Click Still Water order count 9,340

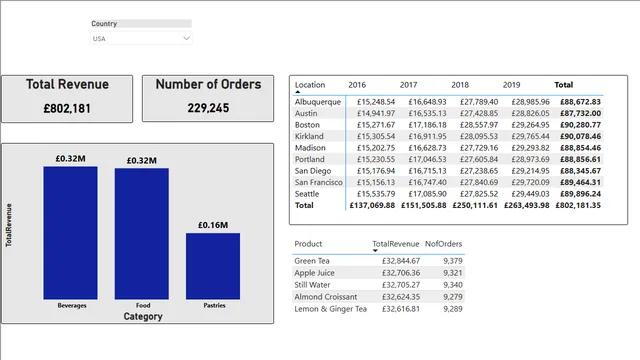click(x=453, y=285)
